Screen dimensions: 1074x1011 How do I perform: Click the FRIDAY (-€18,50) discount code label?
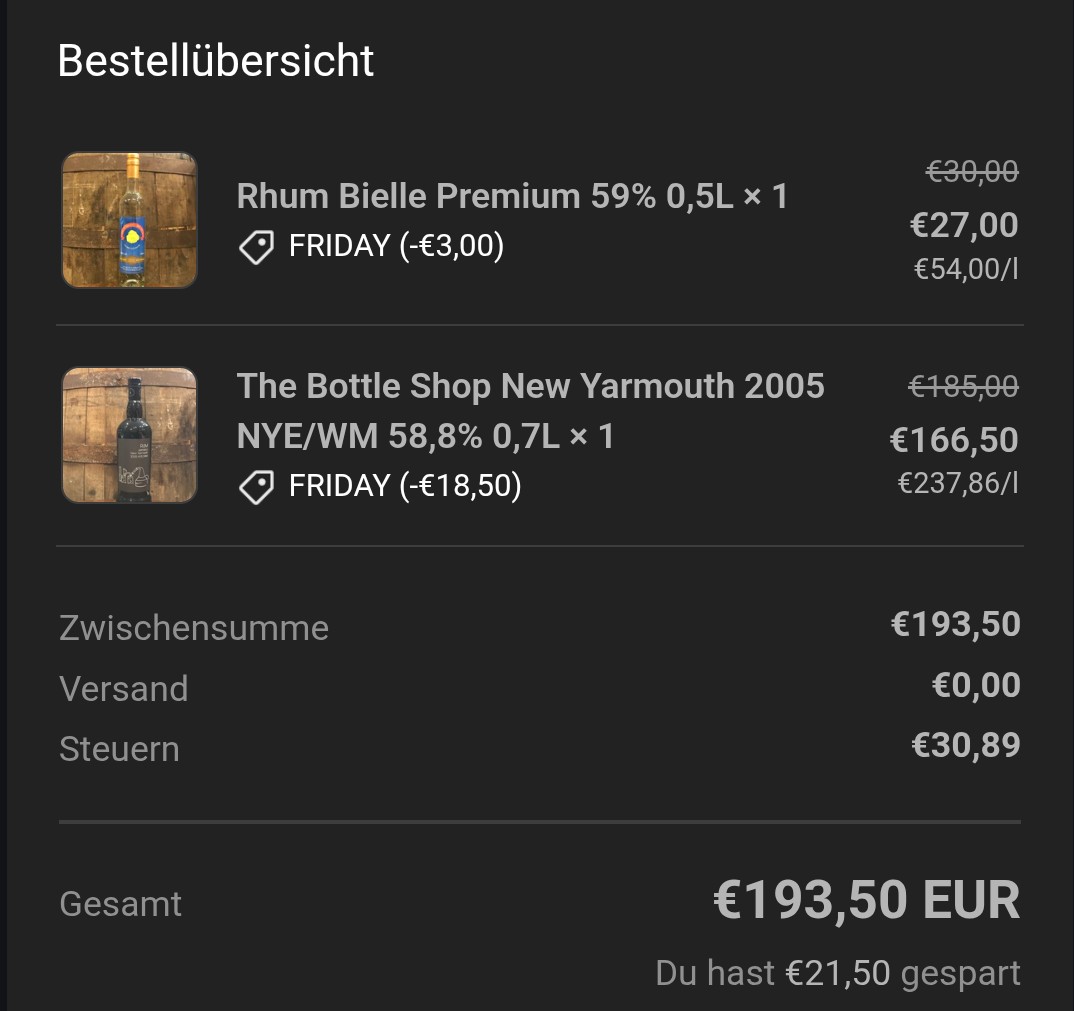[x=405, y=486]
